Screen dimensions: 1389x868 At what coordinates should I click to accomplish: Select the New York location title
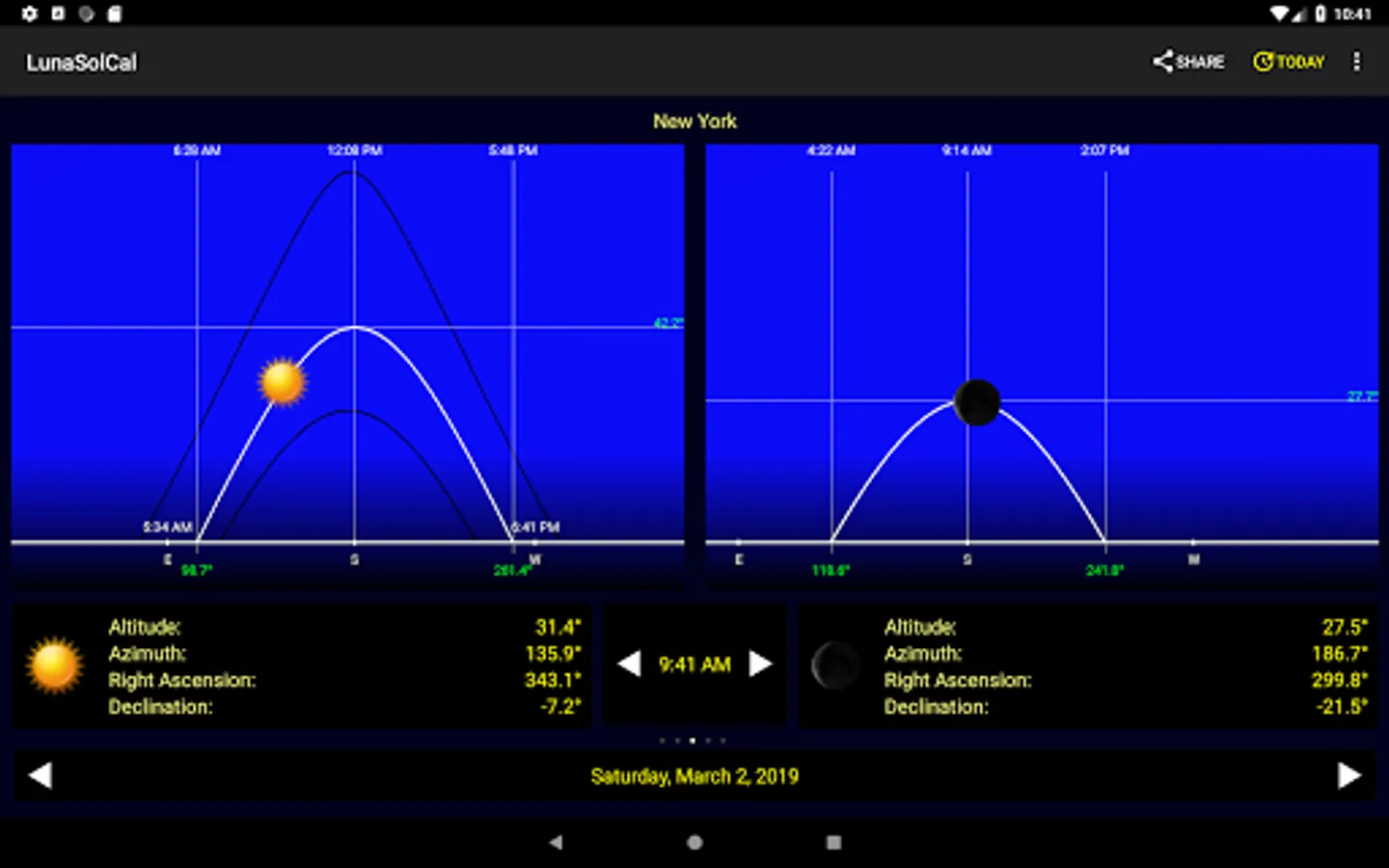694,122
